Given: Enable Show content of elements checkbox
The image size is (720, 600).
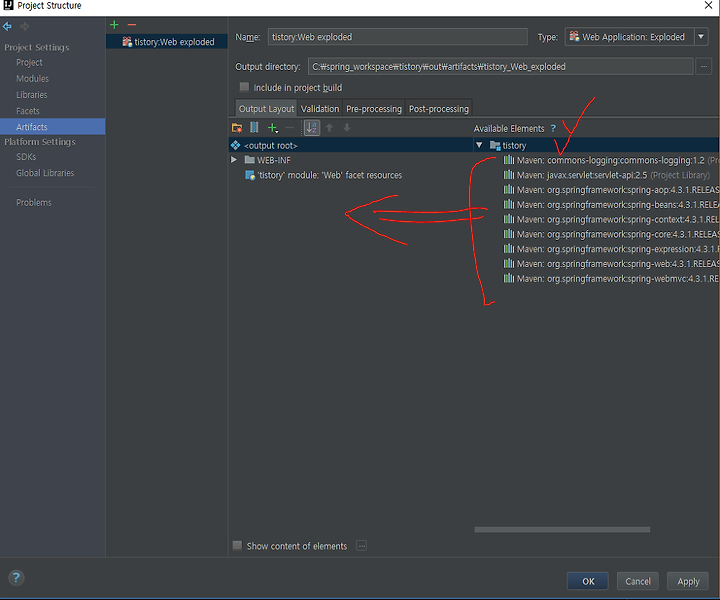Looking at the screenshot, I should pos(237,545).
